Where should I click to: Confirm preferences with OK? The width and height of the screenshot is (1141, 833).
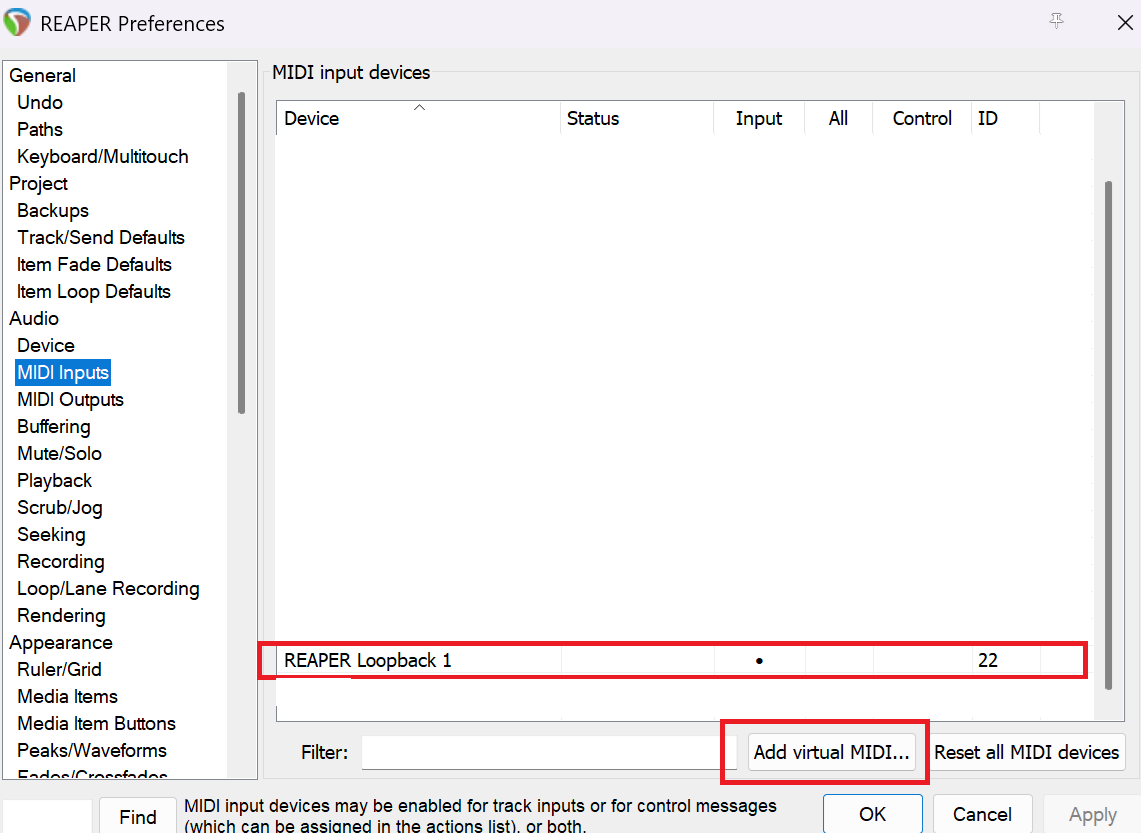click(x=872, y=814)
